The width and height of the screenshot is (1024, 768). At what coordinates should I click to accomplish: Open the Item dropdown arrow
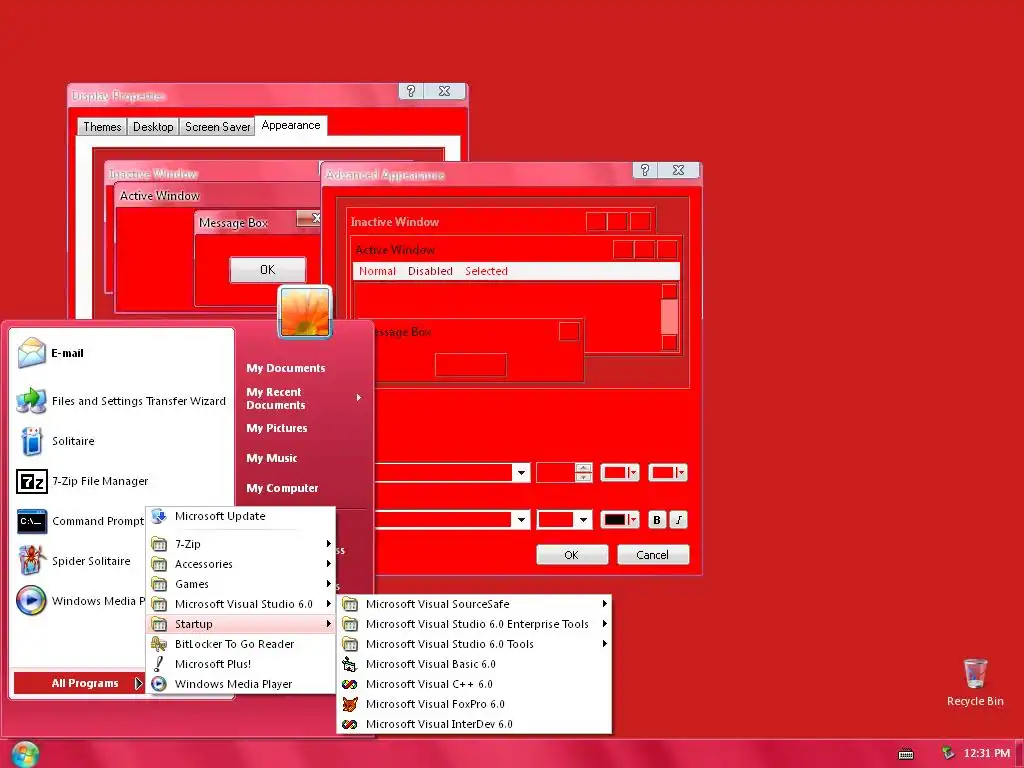[521, 473]
